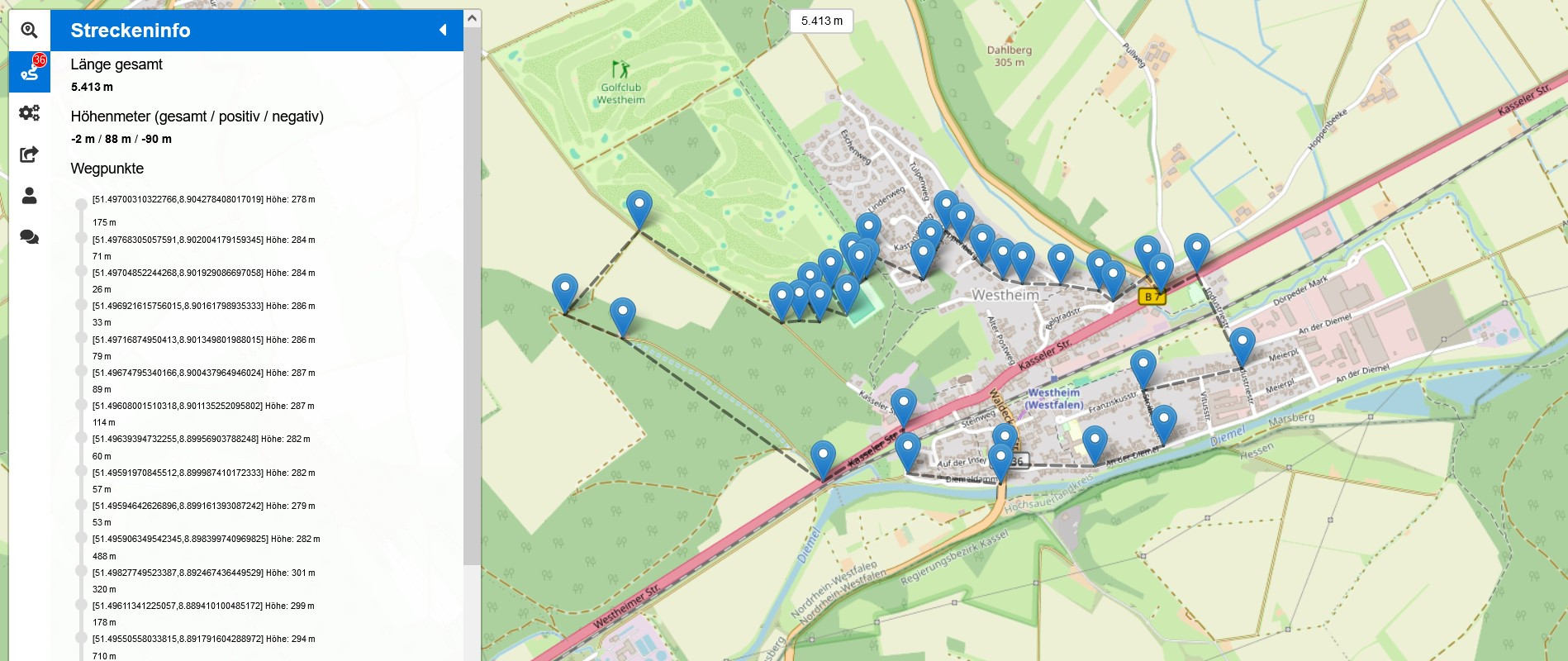The image size is (1568, 661).
Task: Click the 5.413 m distance label on map
Action: coord(822,21)
